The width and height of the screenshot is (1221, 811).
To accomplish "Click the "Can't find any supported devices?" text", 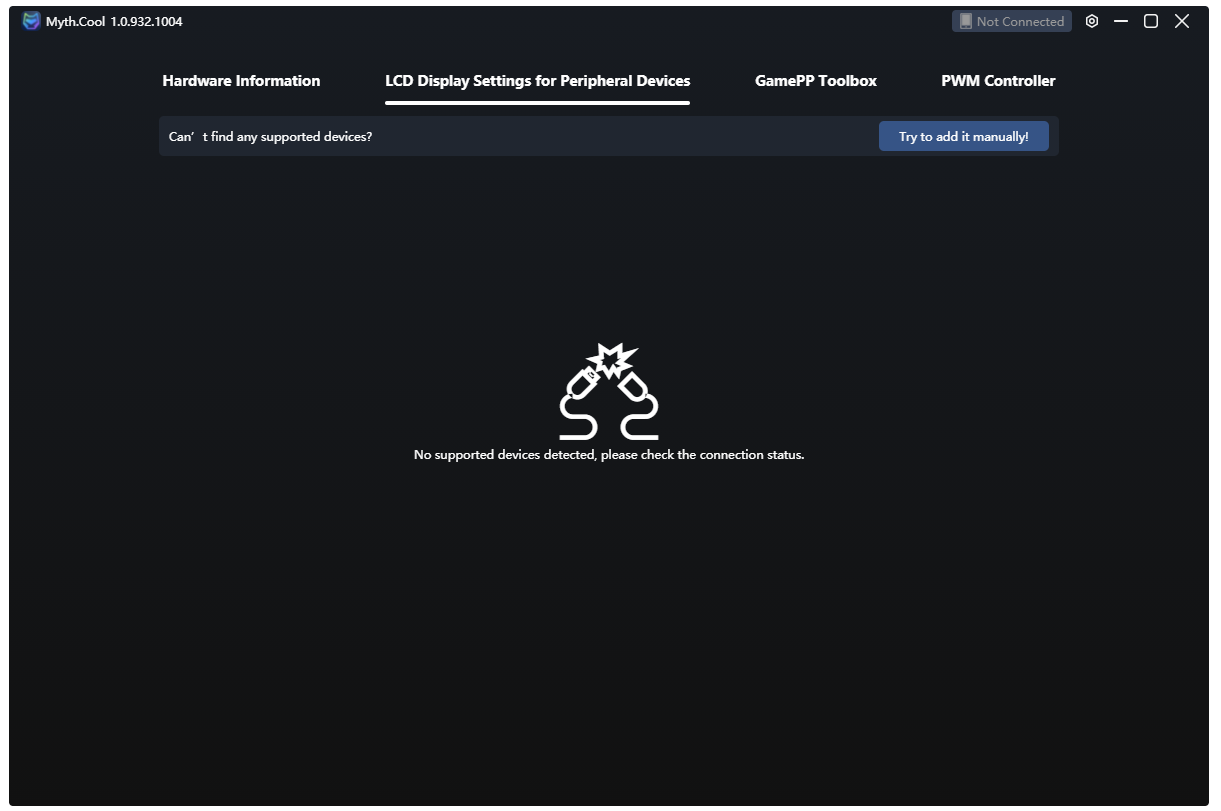I will click(270, 136).
